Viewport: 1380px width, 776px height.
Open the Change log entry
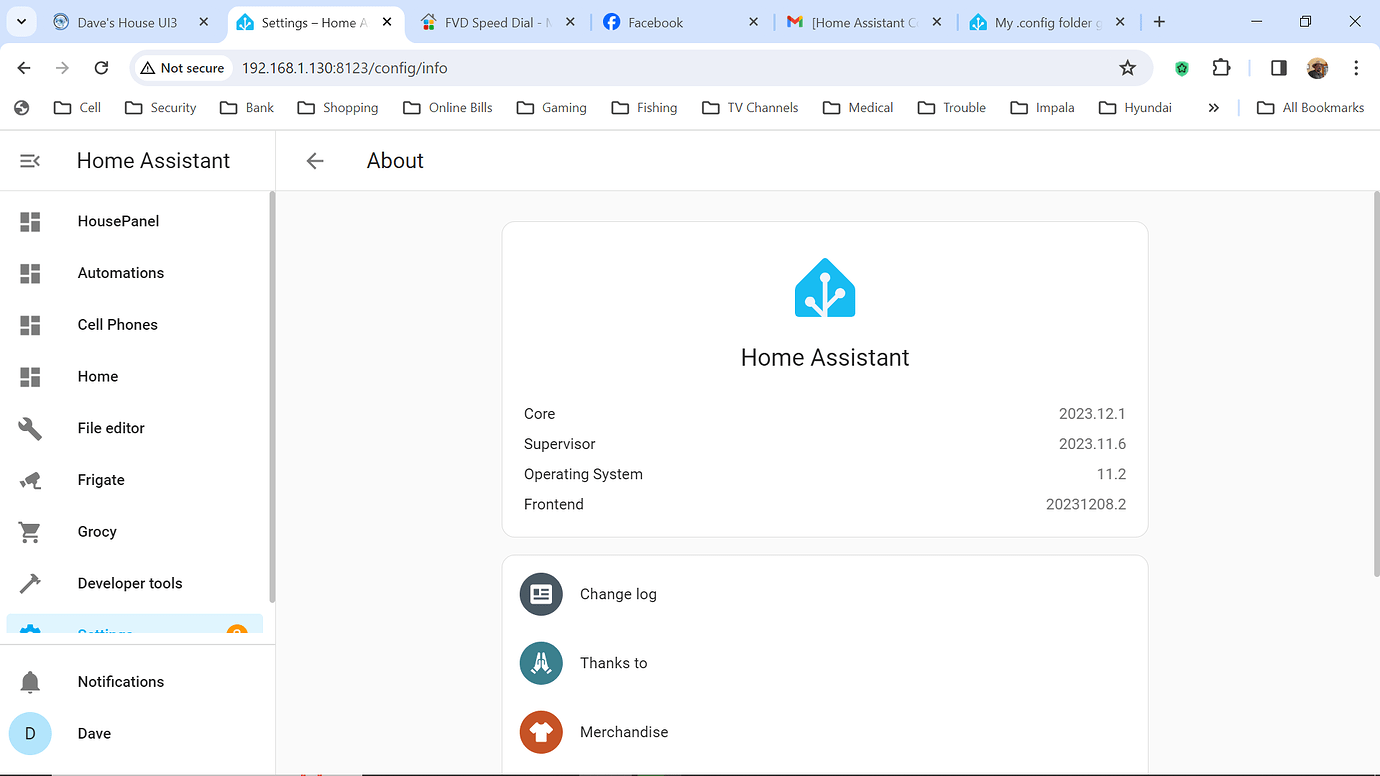618,594
